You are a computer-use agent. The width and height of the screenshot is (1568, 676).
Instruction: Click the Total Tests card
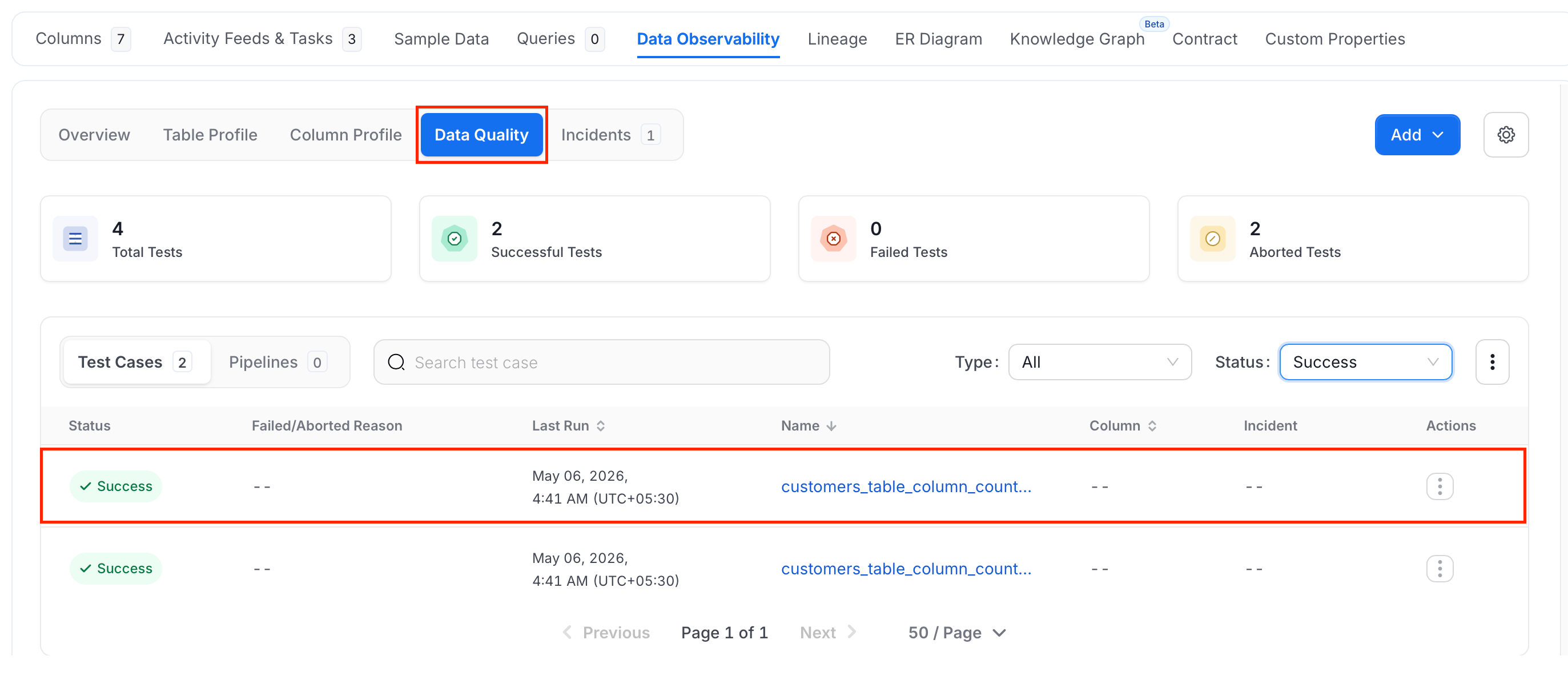tap(215, 239)
